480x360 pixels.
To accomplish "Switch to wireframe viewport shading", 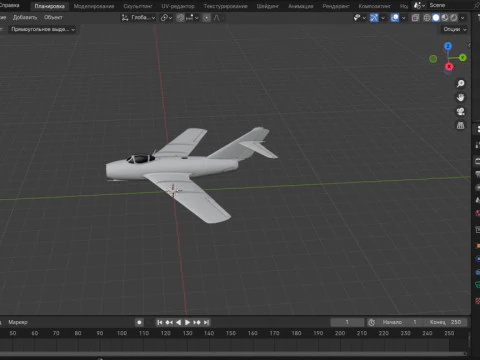I will [427, 18].
